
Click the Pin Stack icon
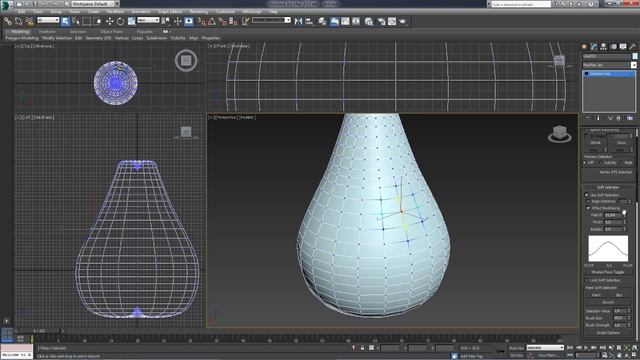click(587, 118)
